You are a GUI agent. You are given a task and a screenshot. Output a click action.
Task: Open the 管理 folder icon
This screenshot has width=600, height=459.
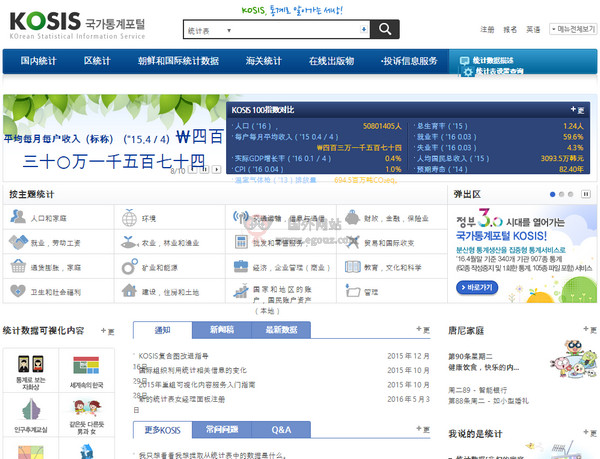click(352, 291)
